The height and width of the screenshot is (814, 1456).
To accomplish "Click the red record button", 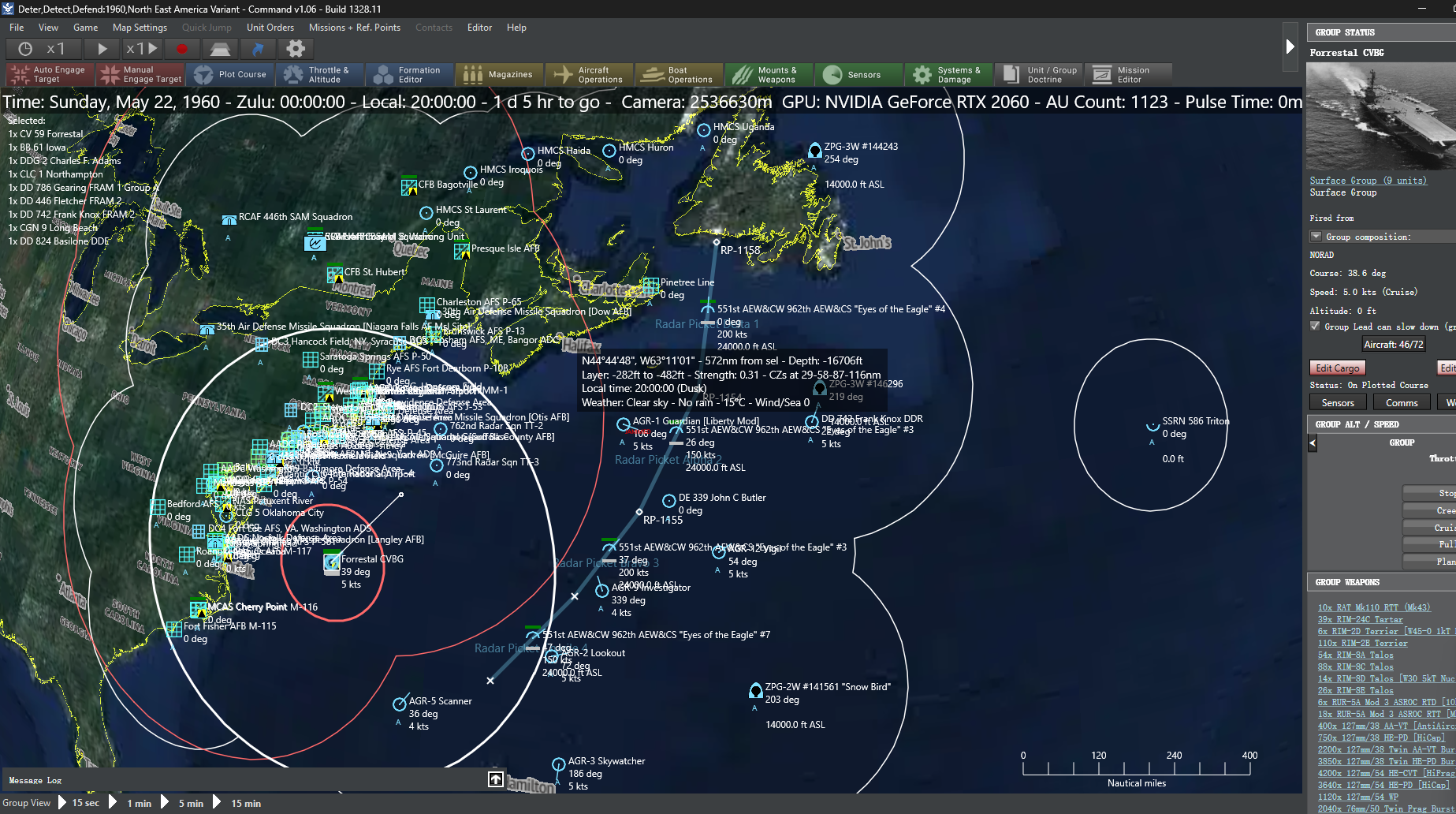I will click(x=182, y=49).
